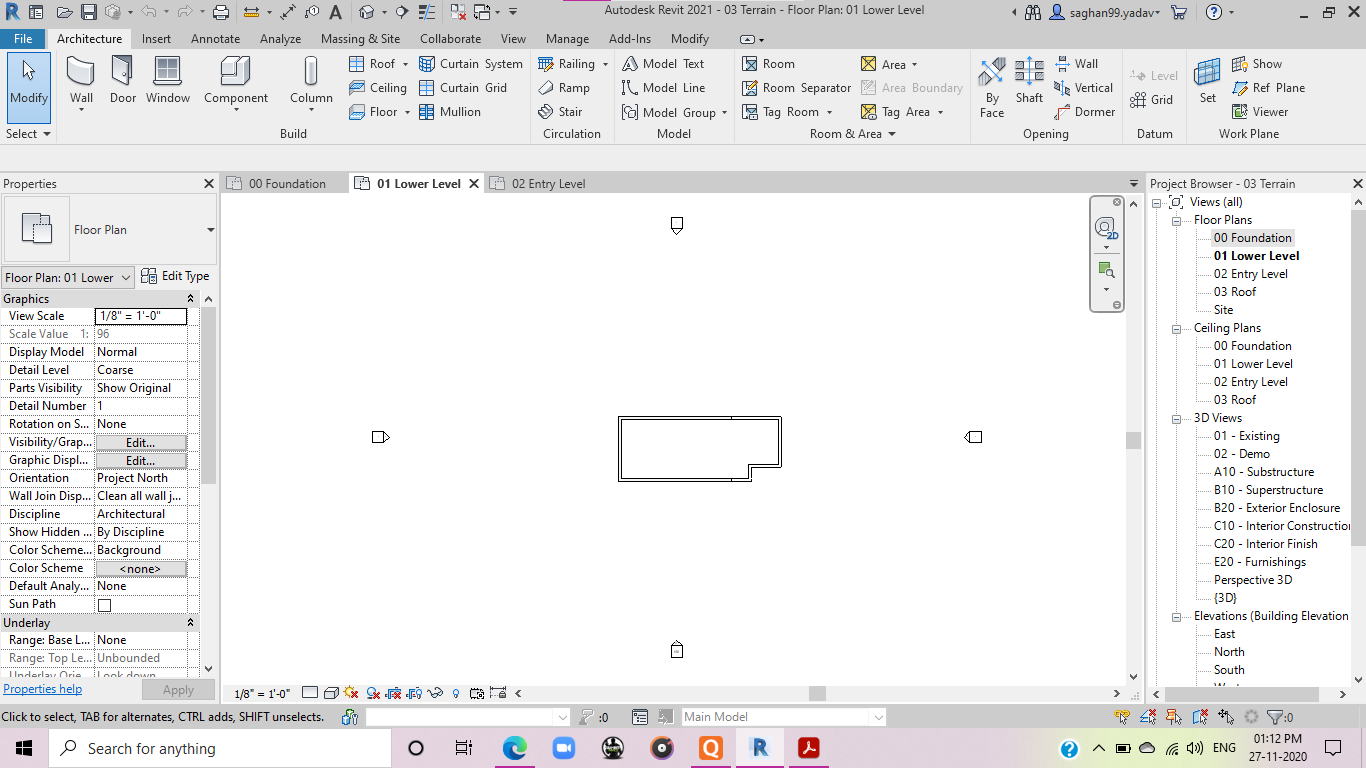
Task: Place a Room Separator
Action: pyautogui.click(x=796, y=88)
